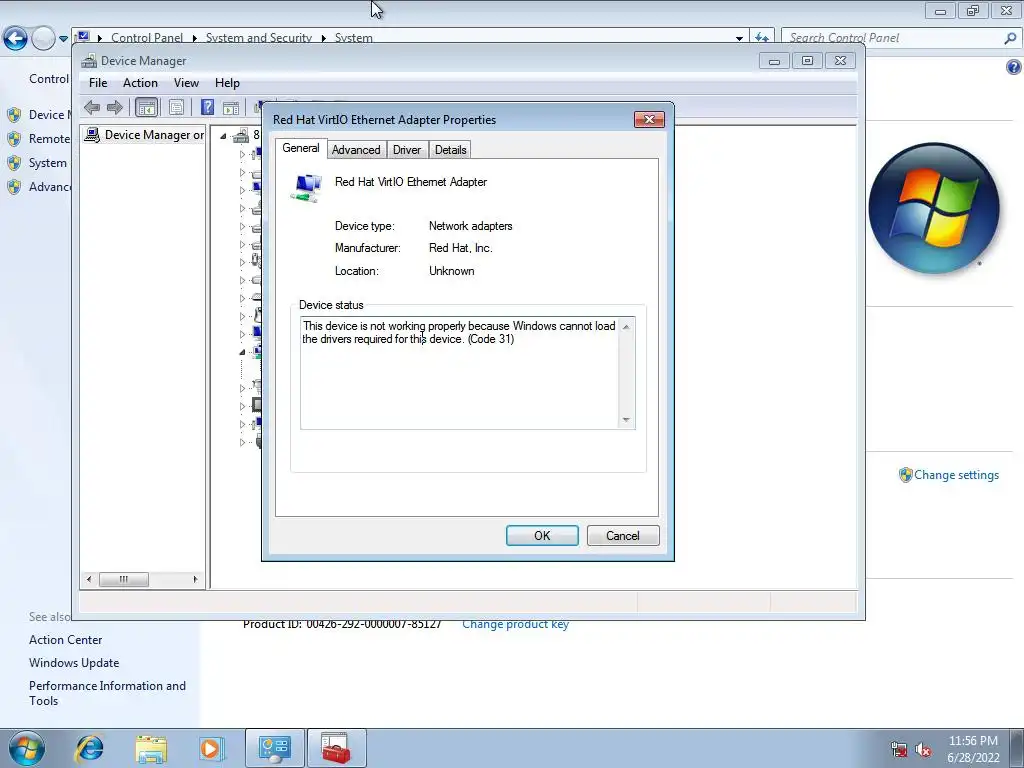Click System protection link in left pane
Image resolution: width=1024 pixels, height=768 pixels.
pos(48,163)
